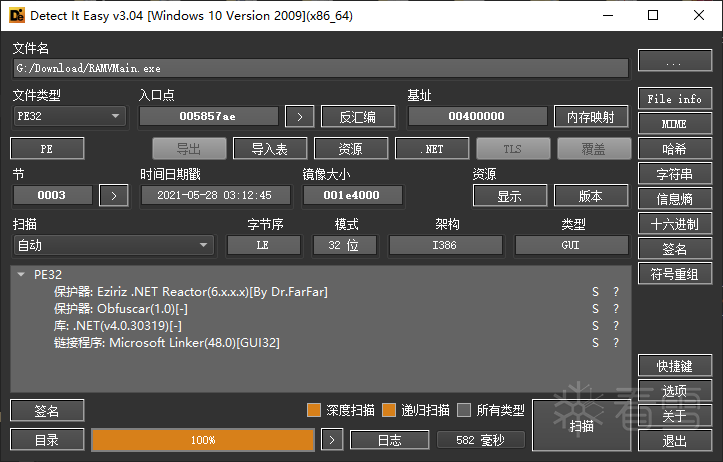Screen dimensions: 723x462
Task: Select the Microsoft Linker(48.0) row
Action: [320, 343]
